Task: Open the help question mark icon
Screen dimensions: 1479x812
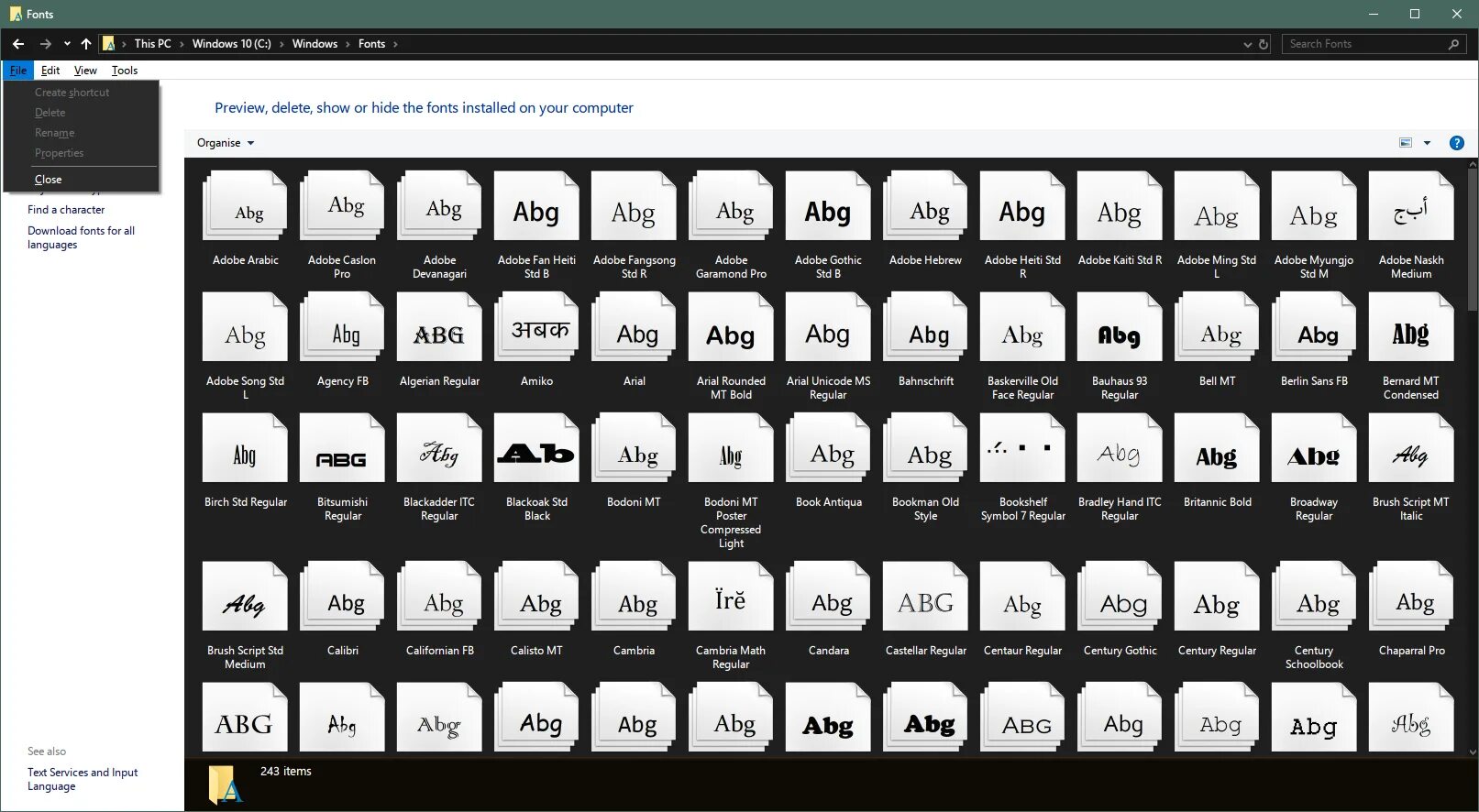Action: pos(1456,143)
